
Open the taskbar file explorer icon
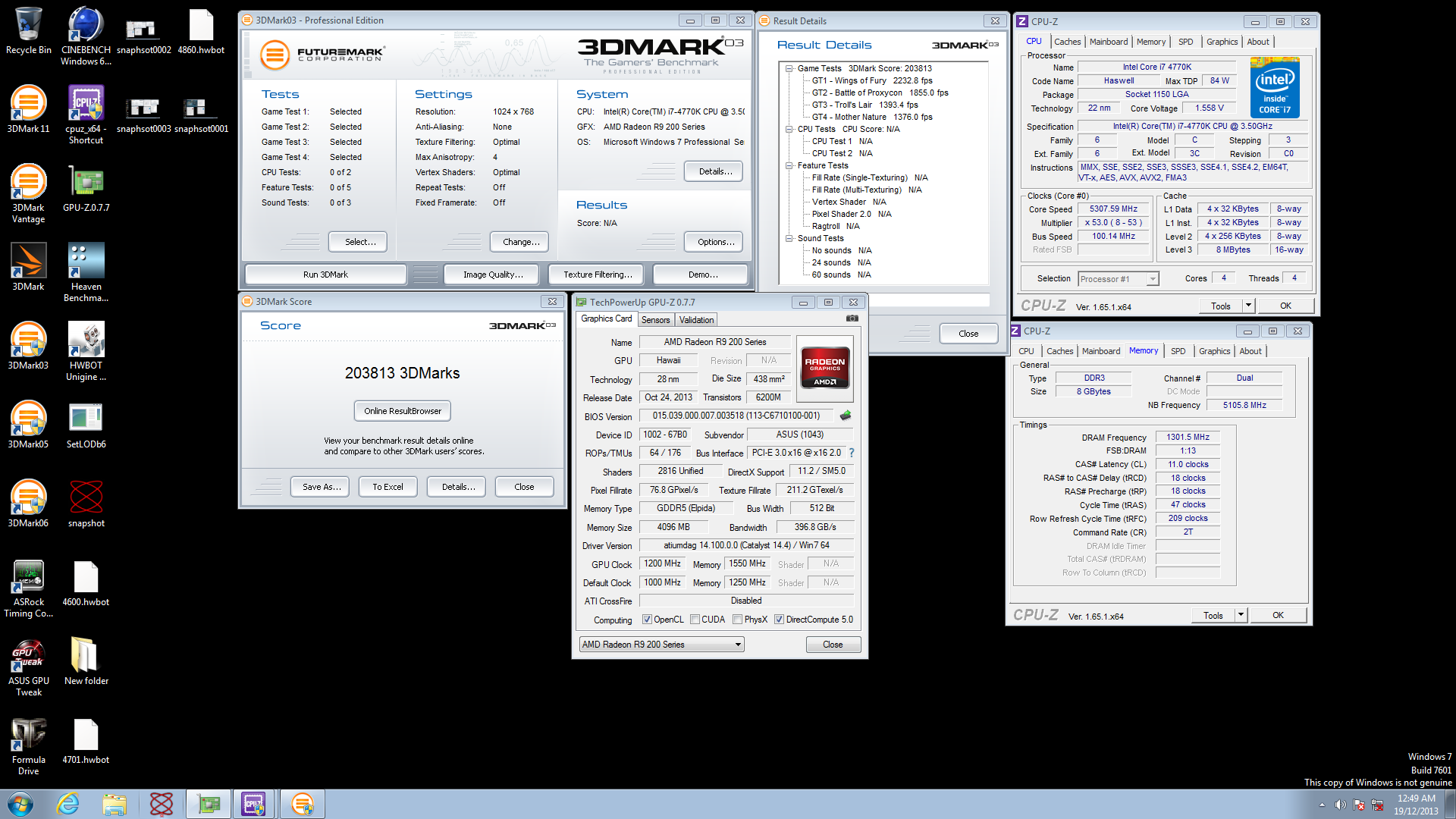(115, 804)
